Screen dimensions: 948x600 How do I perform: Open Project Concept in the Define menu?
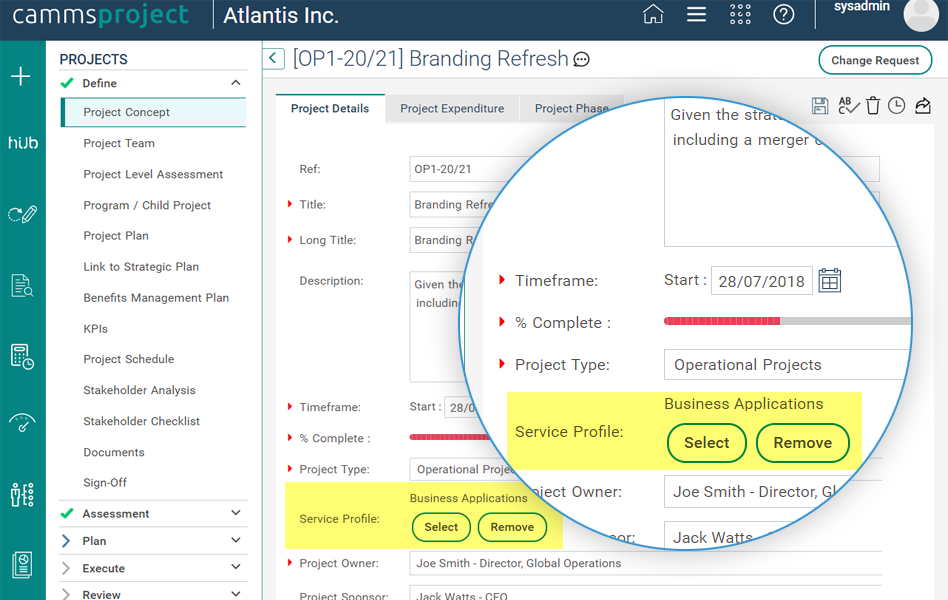[x=154, y=112]
